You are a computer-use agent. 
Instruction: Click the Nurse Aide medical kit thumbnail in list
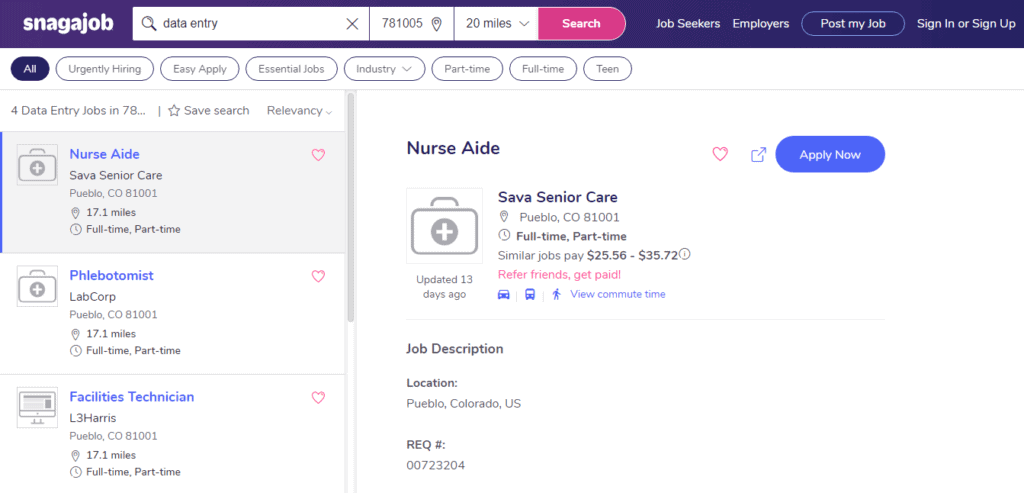click(x=37, y=165)
